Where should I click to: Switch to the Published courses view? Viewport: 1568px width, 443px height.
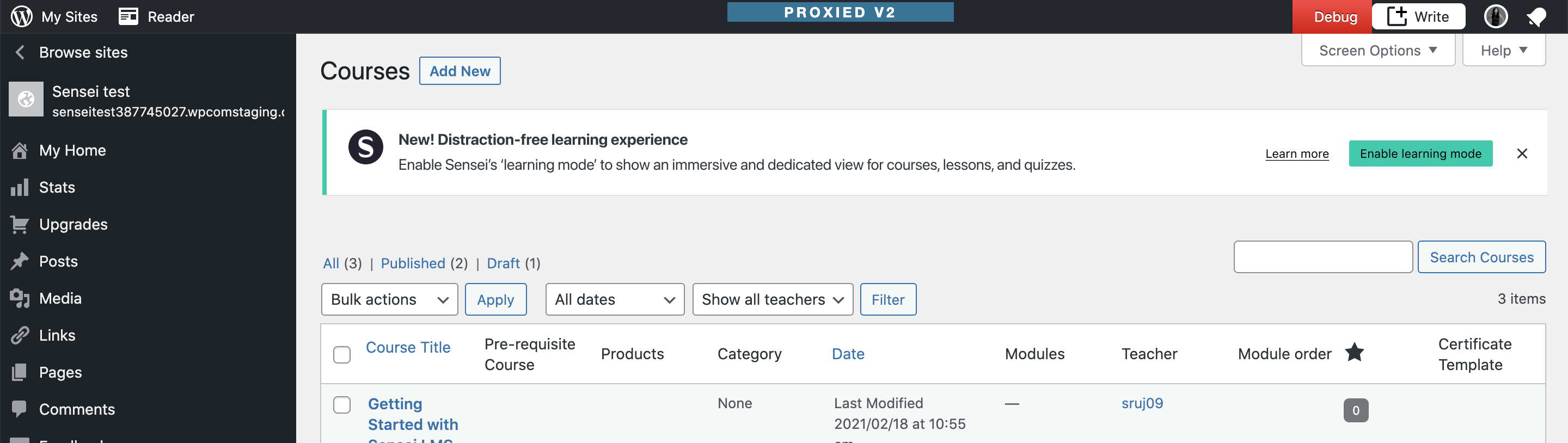click(413, 263)
